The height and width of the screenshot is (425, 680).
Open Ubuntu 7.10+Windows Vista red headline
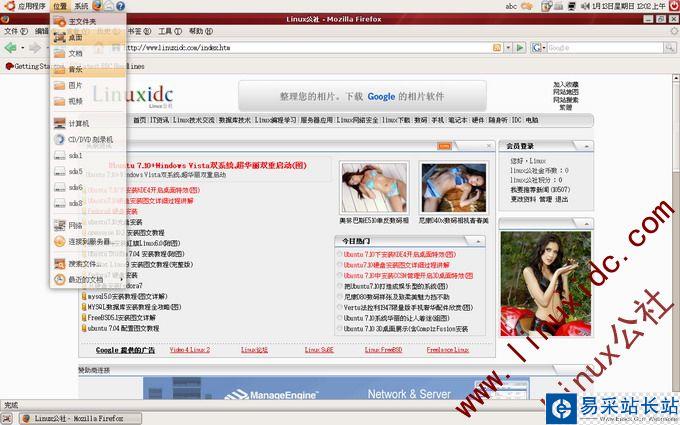[208, 165]
